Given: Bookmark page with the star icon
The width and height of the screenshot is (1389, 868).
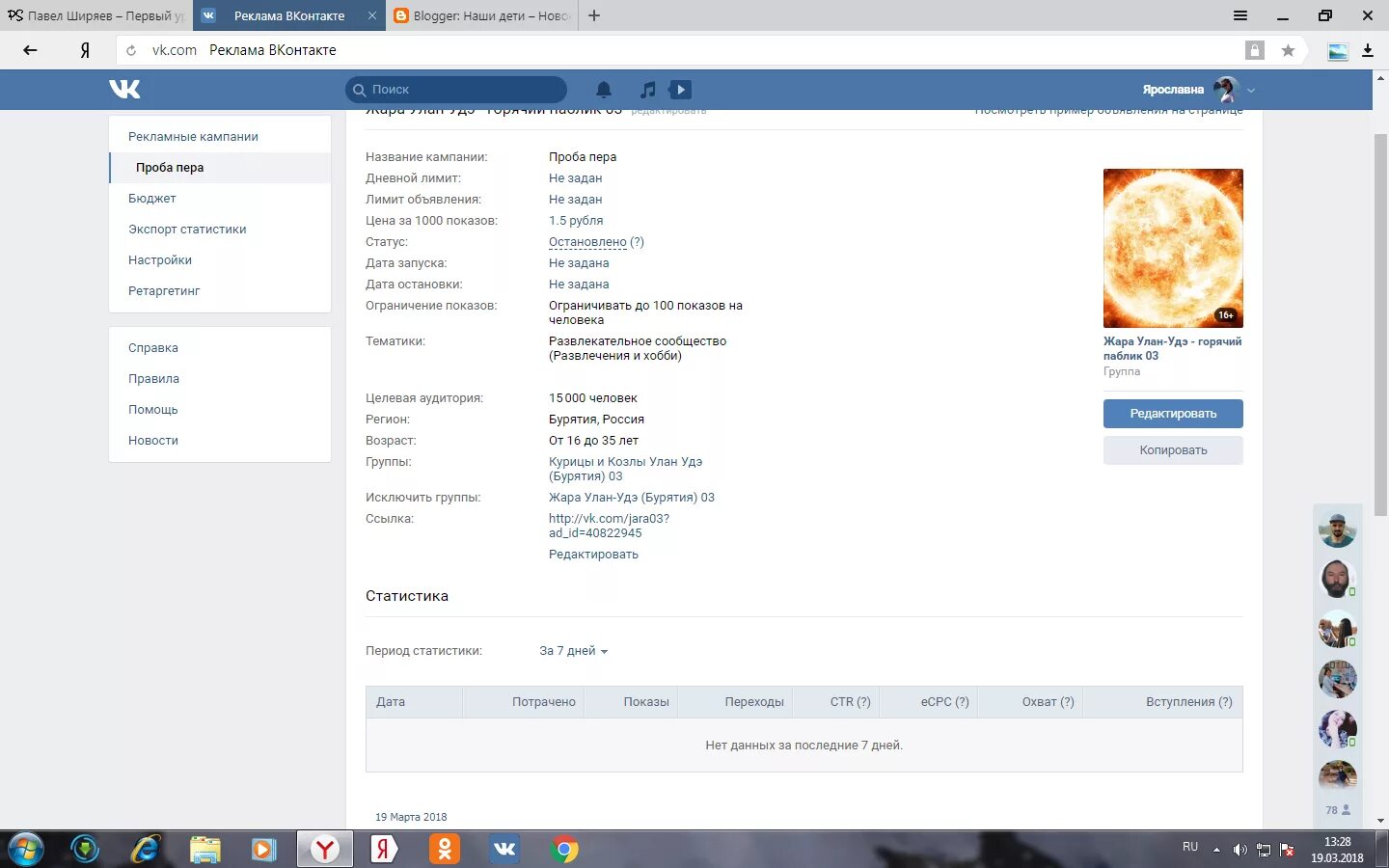Looking at the screenshot, I should 1288,50.
